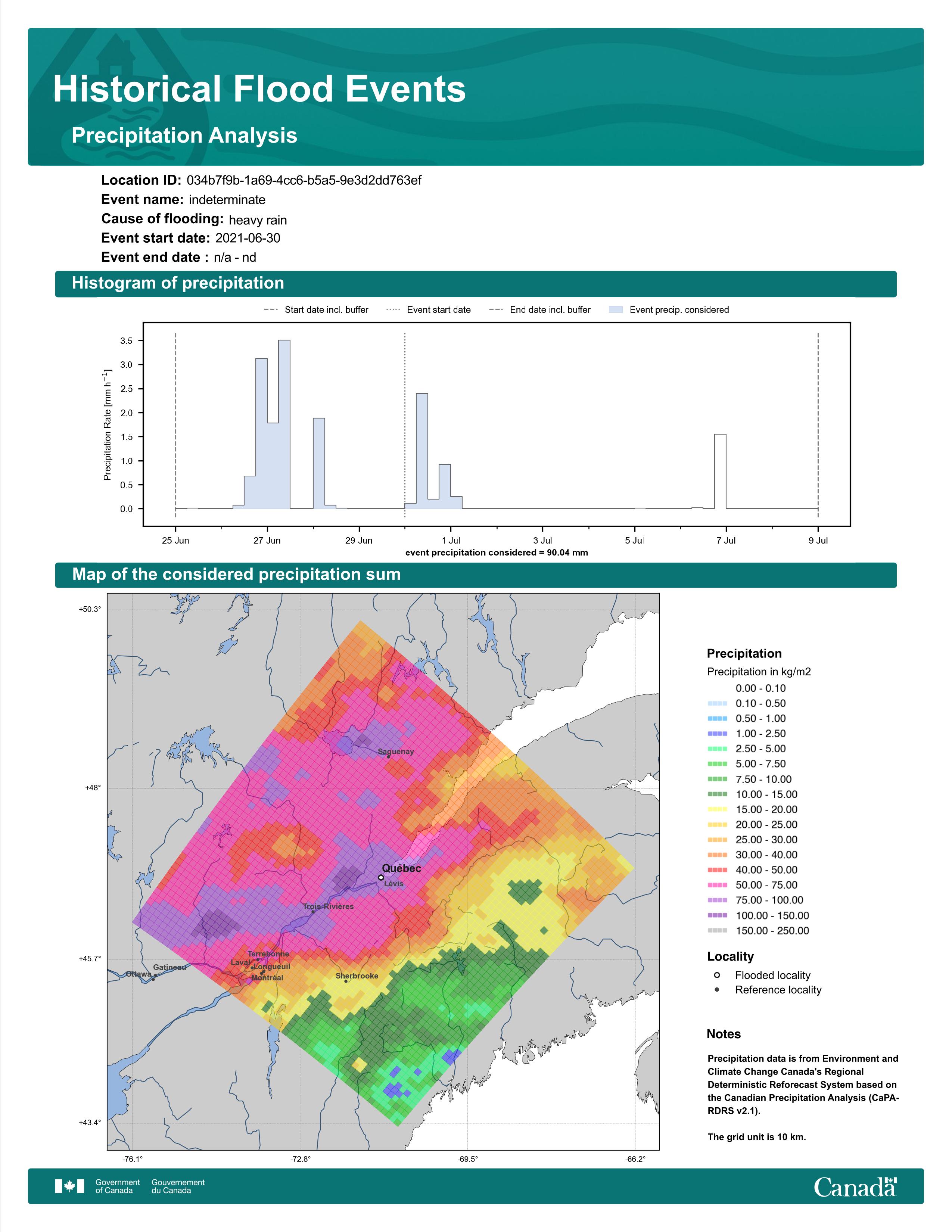
Task: Click the 10.00 - 15.00 dark green swatch
Action: (718, 794)
